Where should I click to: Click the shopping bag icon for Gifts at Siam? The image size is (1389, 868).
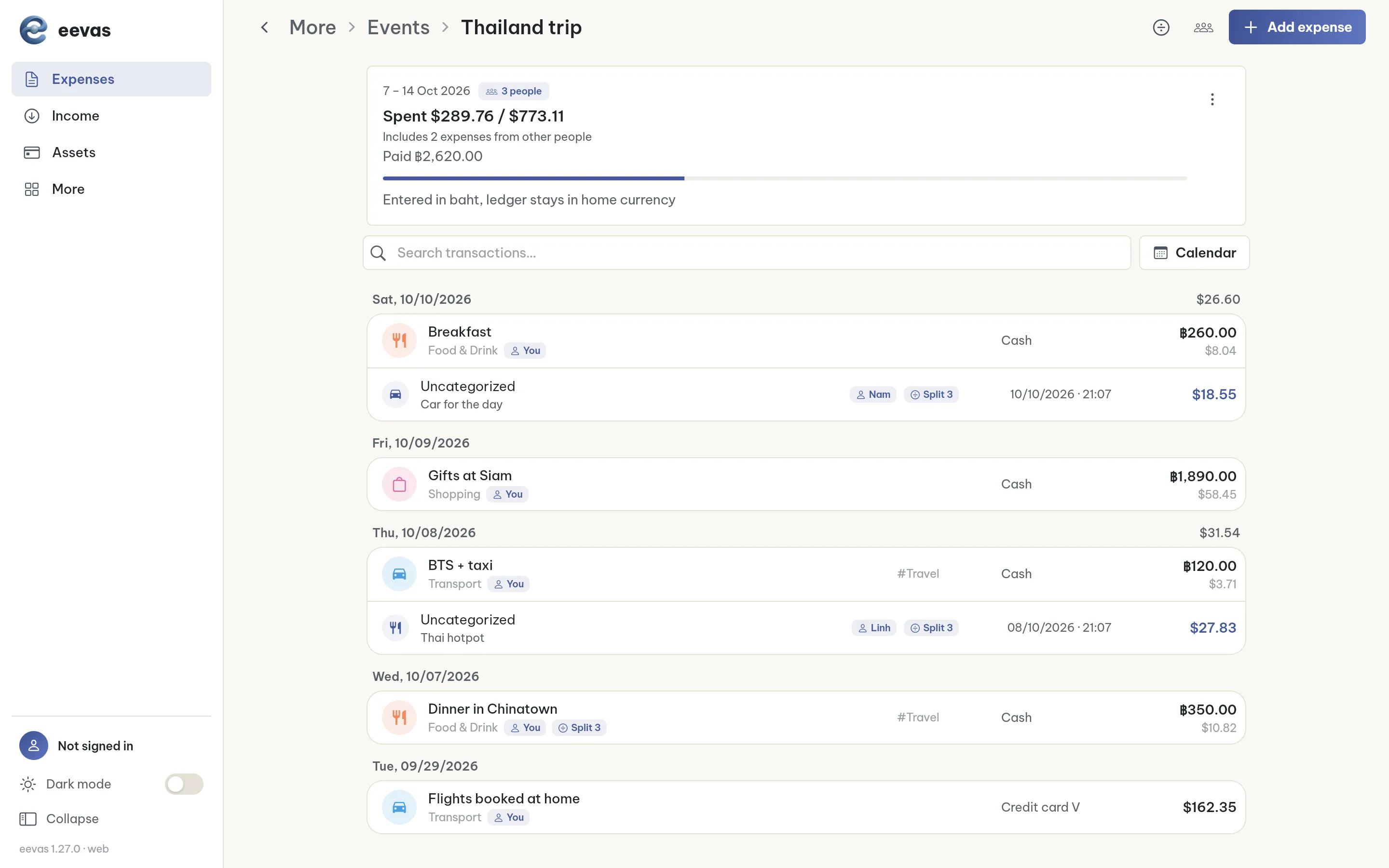(399, 484)
